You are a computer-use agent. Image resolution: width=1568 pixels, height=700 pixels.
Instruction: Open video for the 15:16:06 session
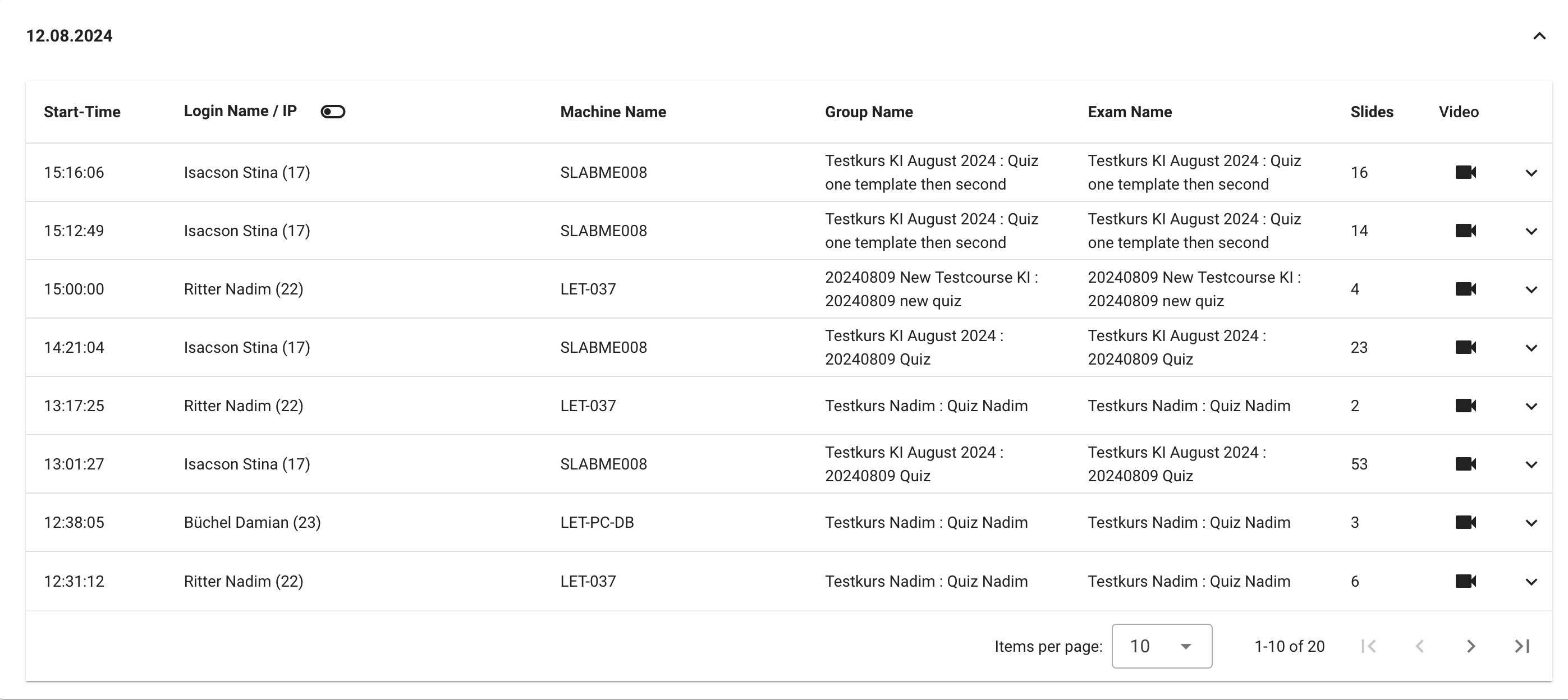tap(1465, 173)
